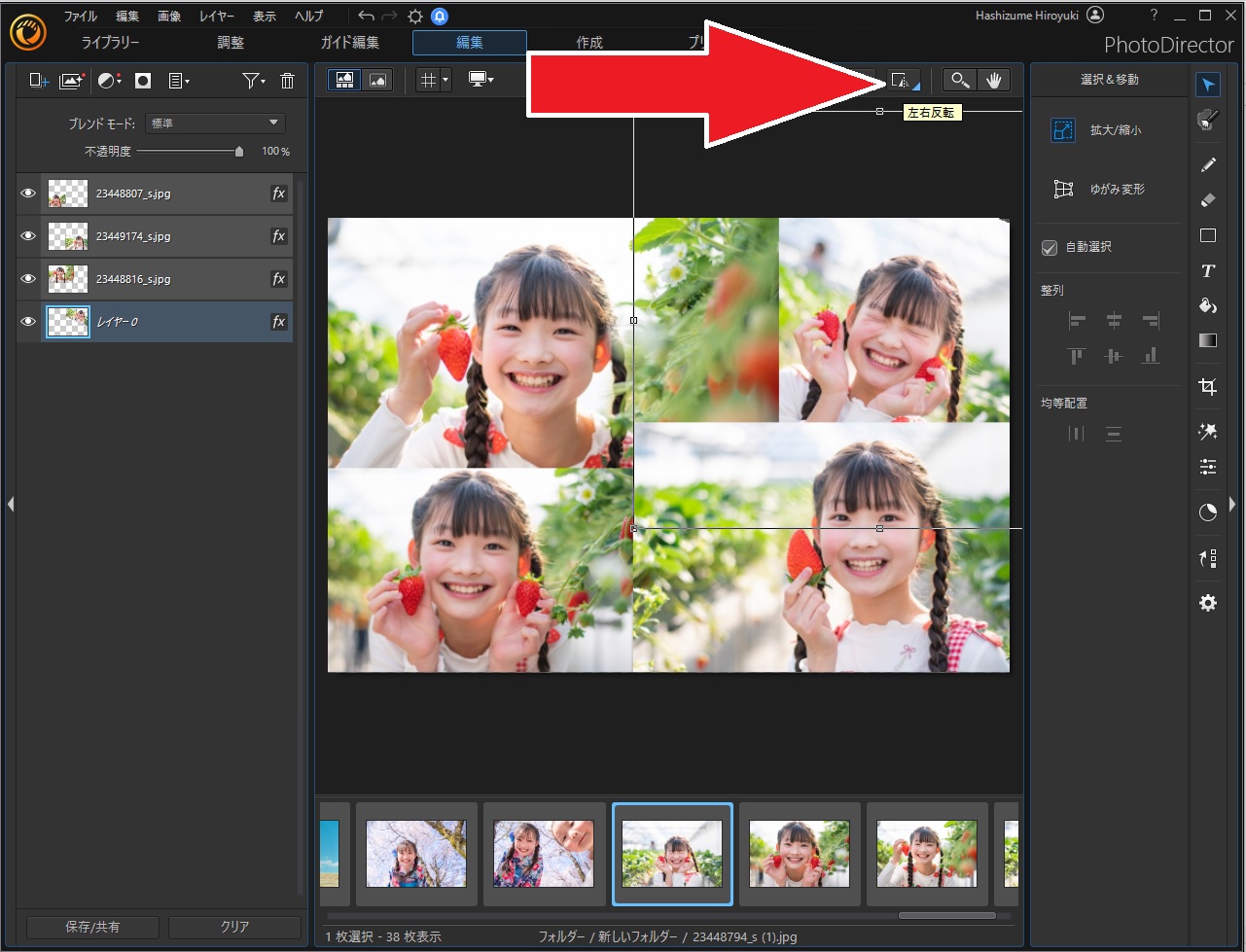Screen dimensions: 1246x952
Task: Select the Eraser tool
Action: tap(1207, 200)
